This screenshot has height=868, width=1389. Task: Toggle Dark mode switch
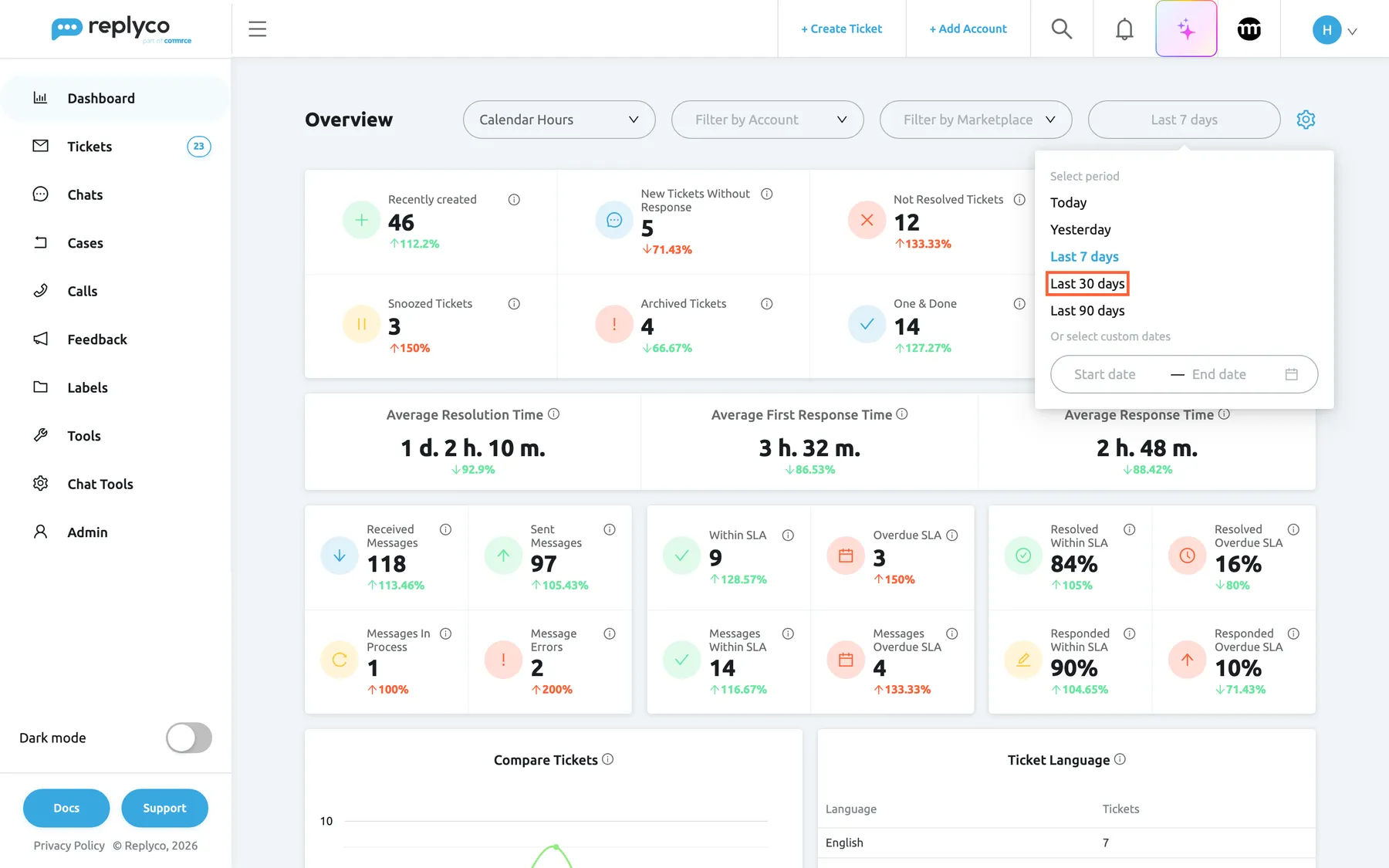click(189, 738)
